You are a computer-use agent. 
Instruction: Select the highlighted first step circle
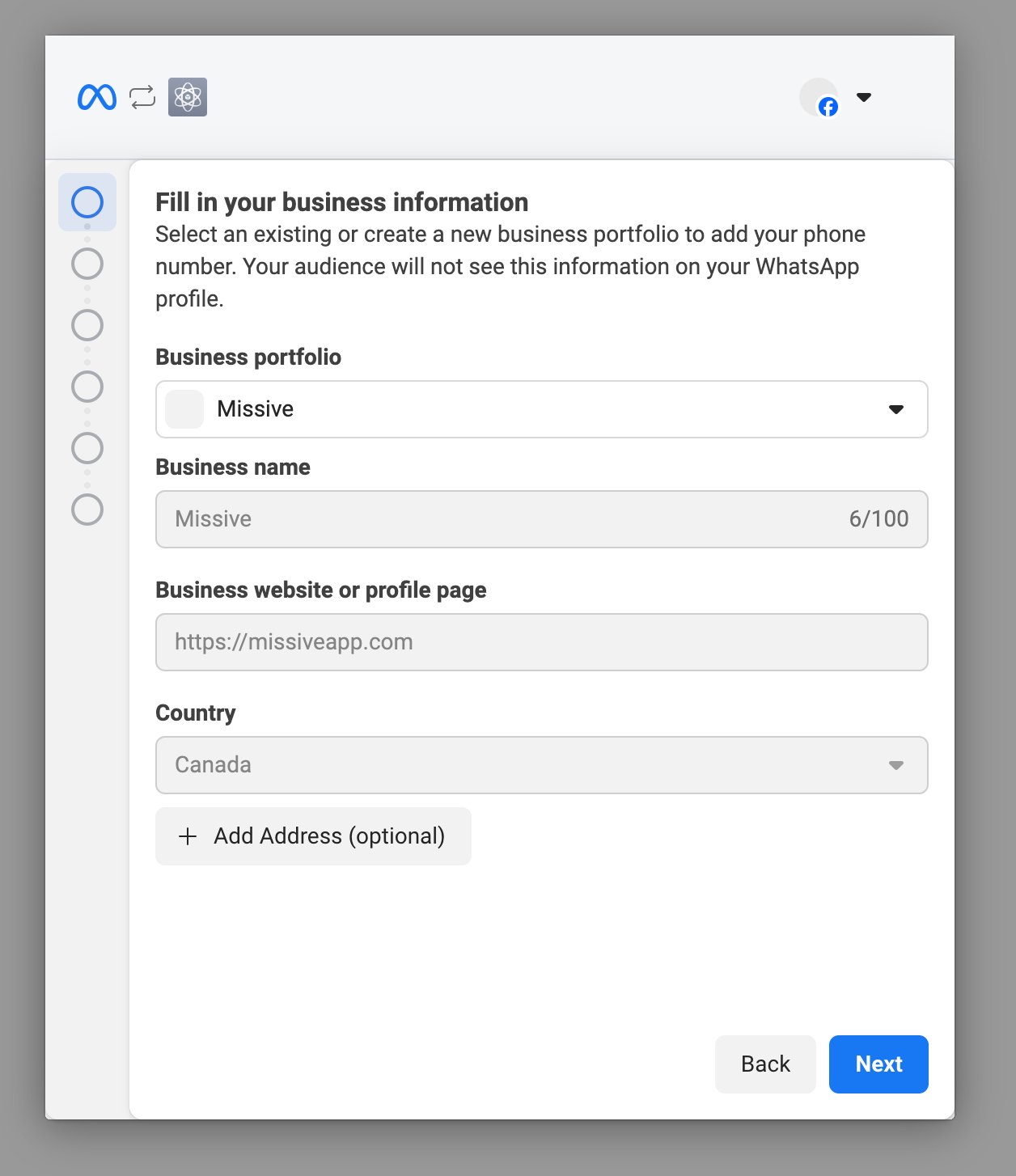pyautogui.click(x=87, y=202)
